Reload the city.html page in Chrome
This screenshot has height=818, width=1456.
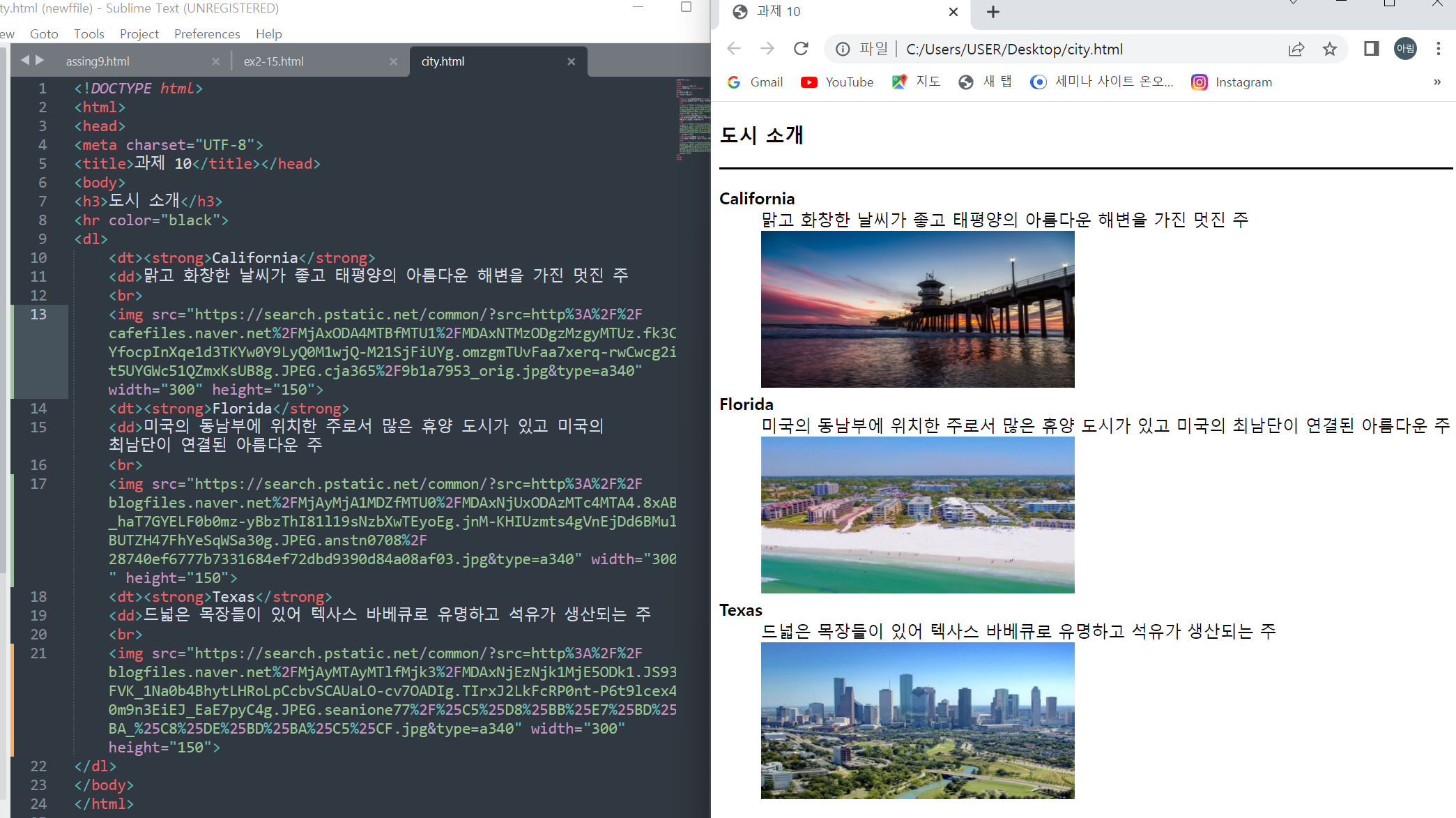click(801, 49)
